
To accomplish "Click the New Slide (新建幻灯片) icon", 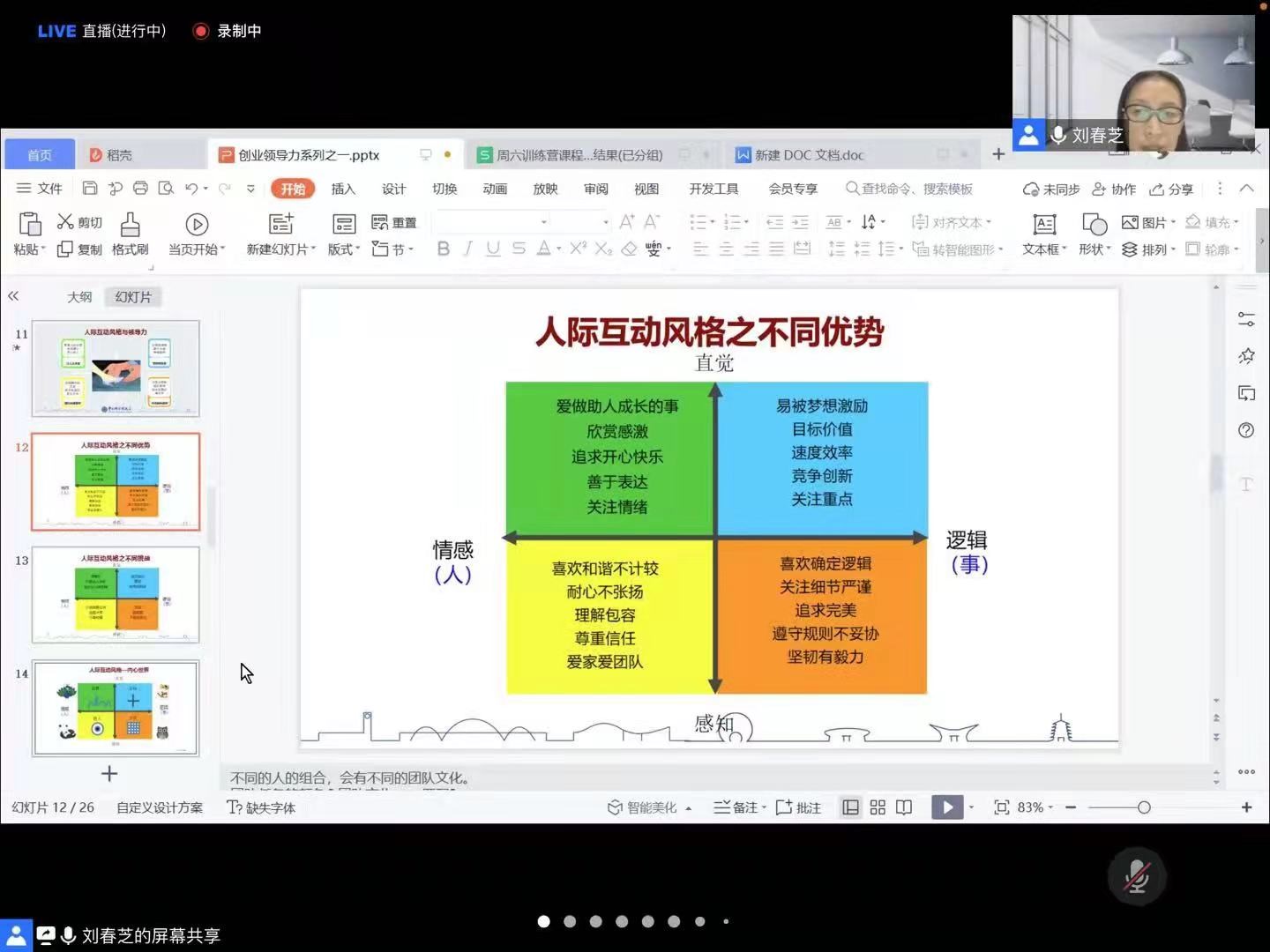I will click(280, 224).
